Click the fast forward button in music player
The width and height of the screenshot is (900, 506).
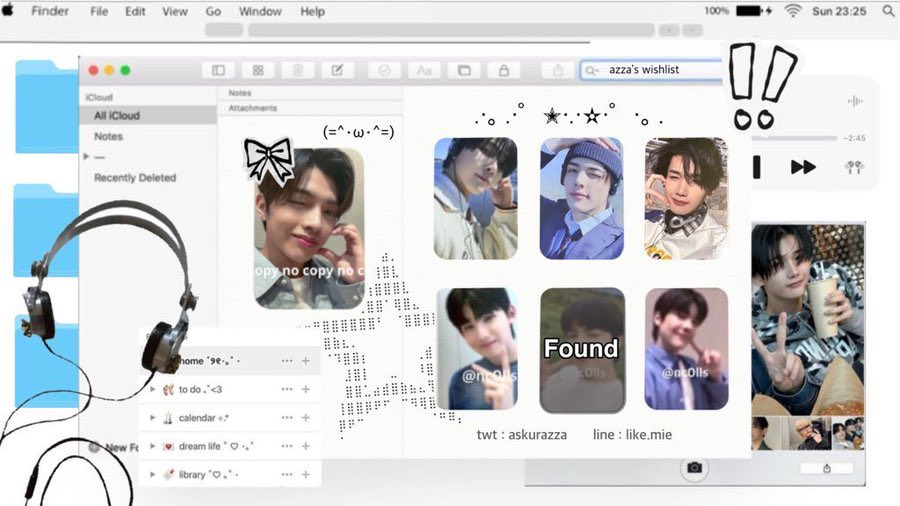(x=803, y=167)
